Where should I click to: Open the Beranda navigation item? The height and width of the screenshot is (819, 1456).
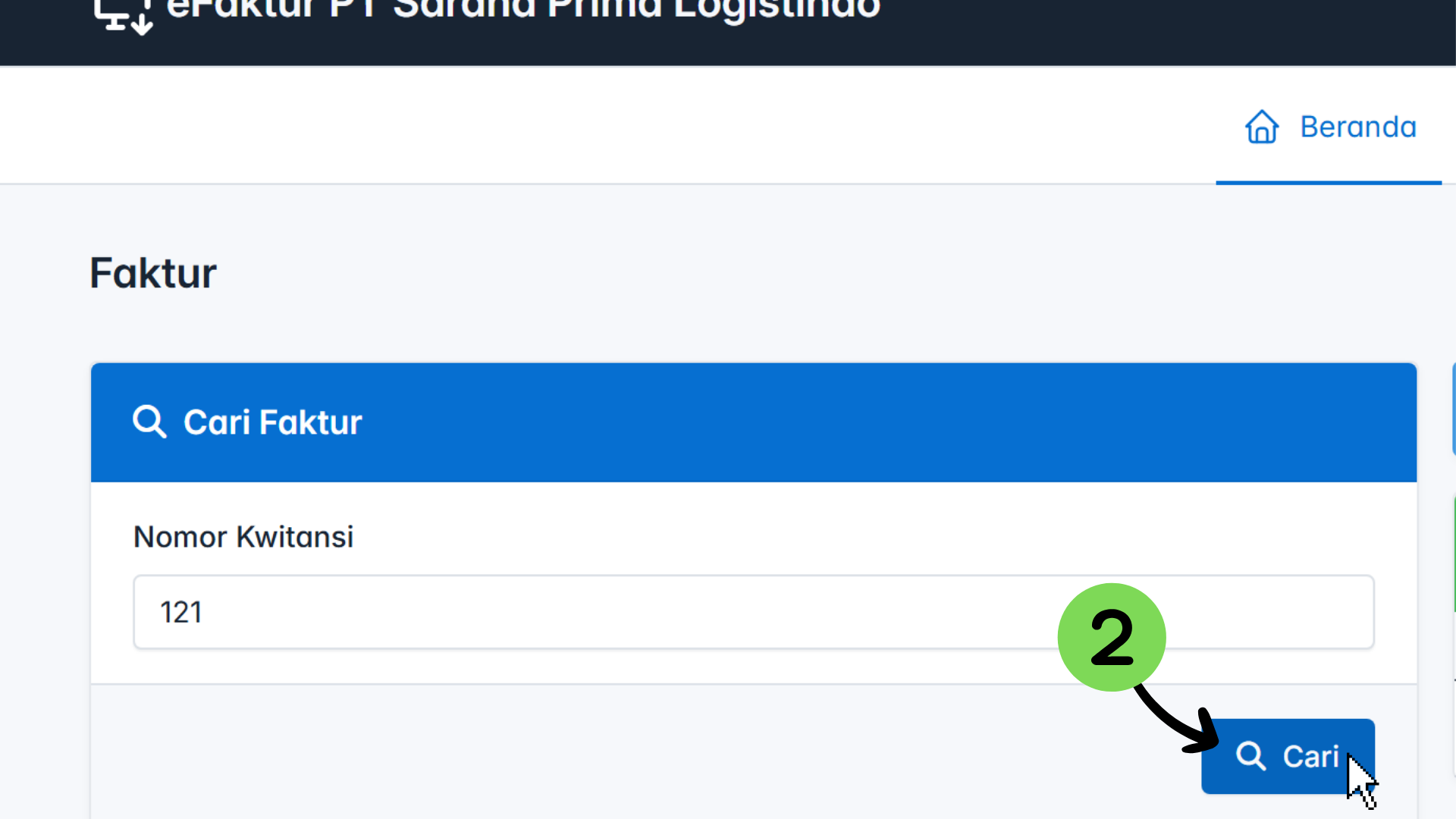click(x=1357, y=127)
